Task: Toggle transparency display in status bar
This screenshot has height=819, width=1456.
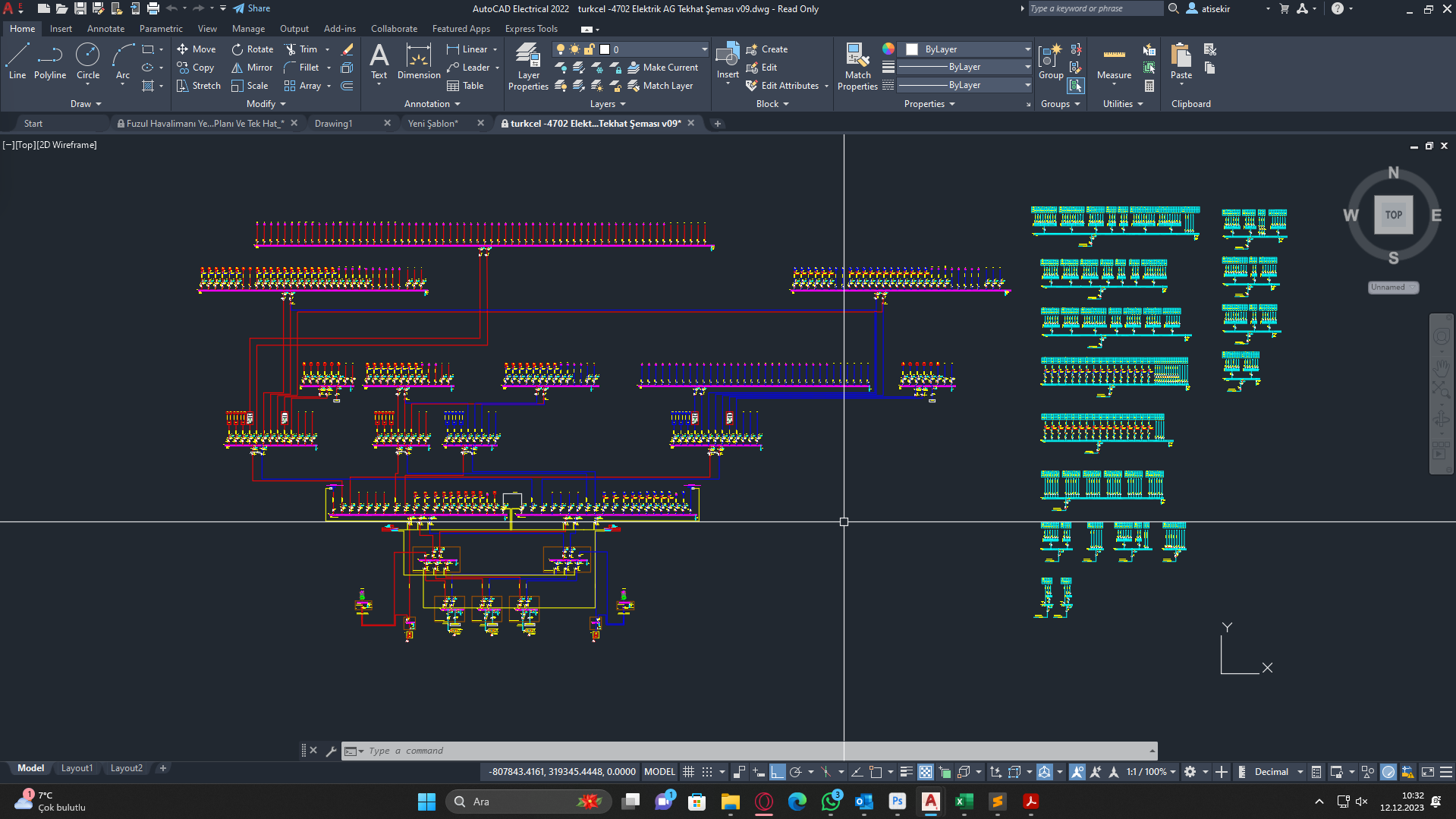Action: [926, 772]
